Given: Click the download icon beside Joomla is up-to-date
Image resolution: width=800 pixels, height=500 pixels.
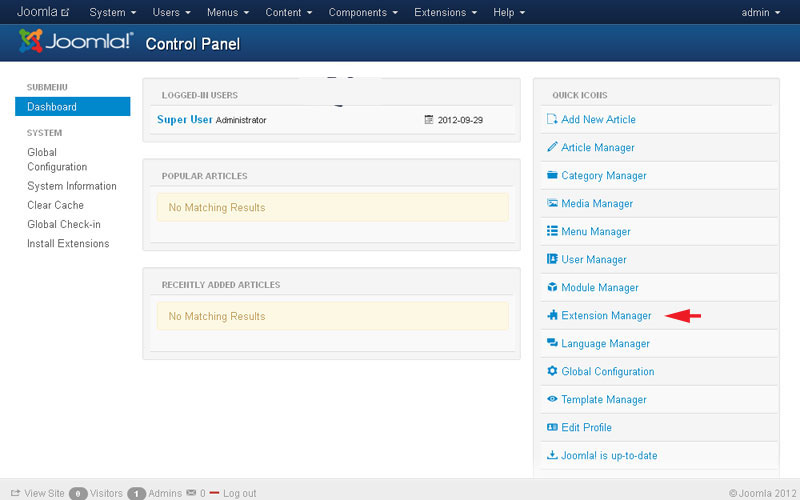Looking at the screenshot, I should (552, 455).
